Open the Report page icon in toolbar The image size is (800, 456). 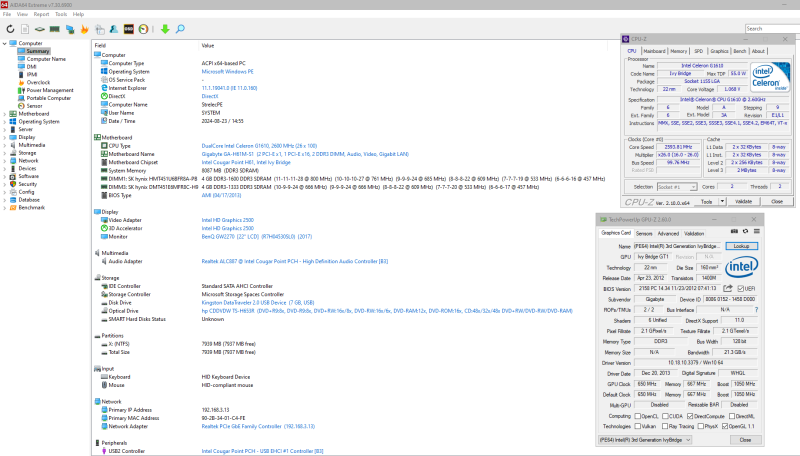(x=25, y=29)
